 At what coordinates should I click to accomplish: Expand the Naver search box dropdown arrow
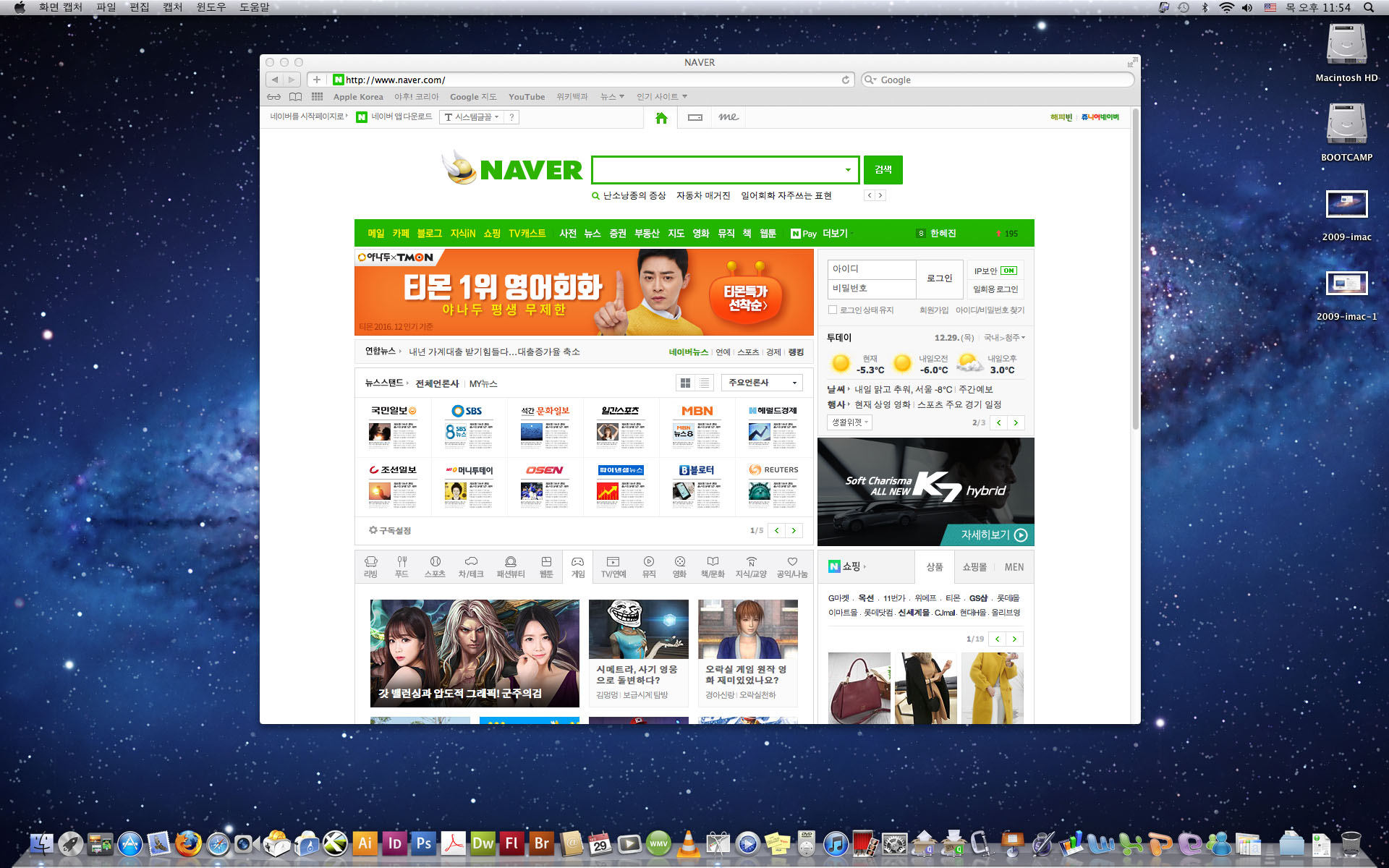pos(848,170)
